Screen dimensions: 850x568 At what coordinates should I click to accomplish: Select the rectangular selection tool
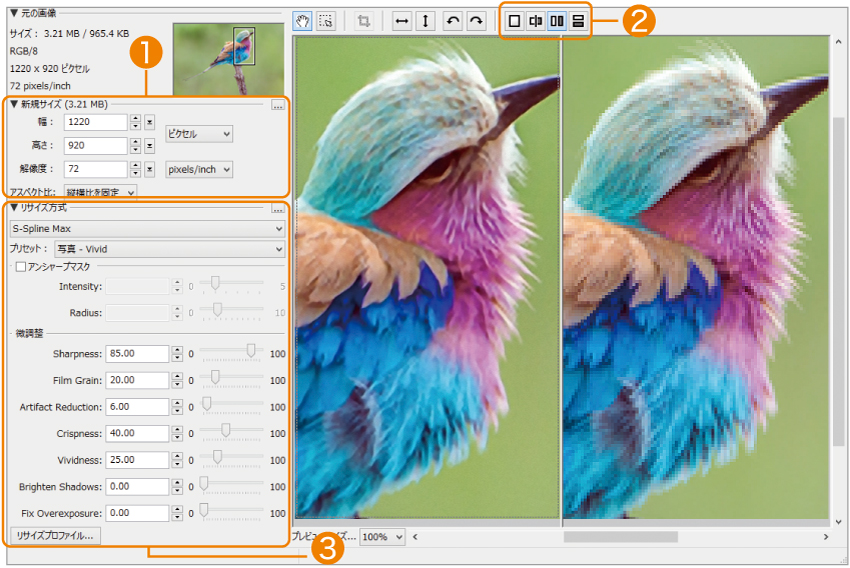tap(326, 20)
